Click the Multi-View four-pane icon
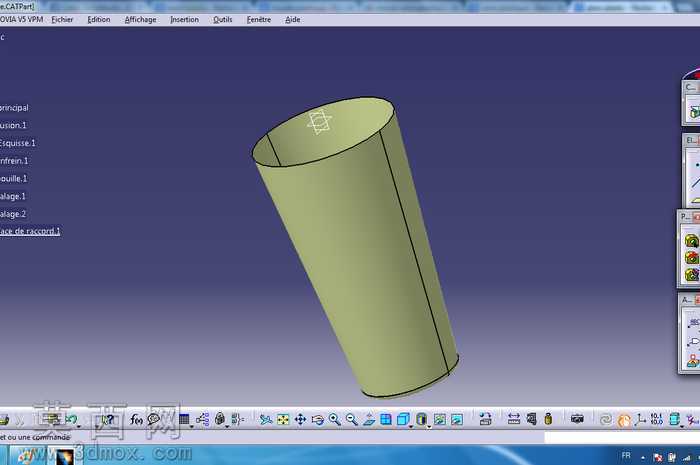The image size is (700, 465). tap(386, 419)
